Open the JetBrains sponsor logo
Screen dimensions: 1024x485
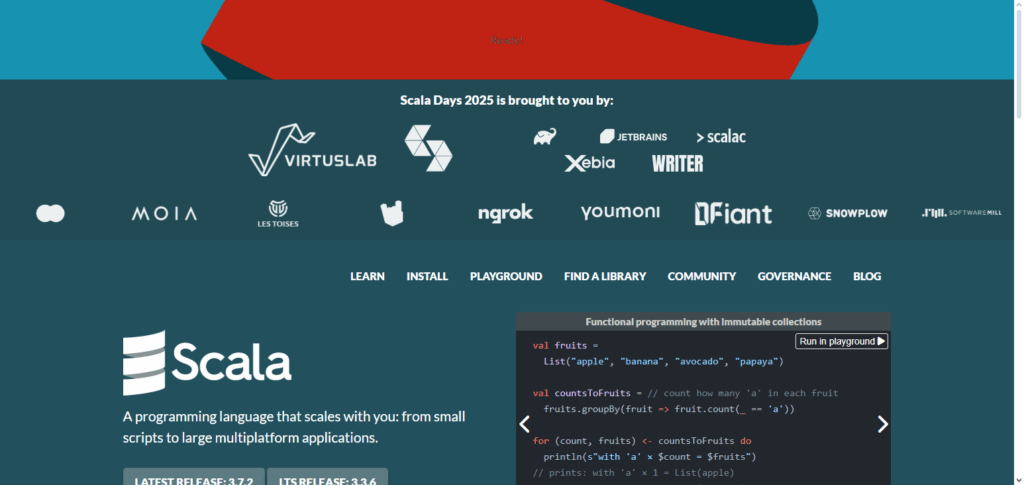coord(633,136)
